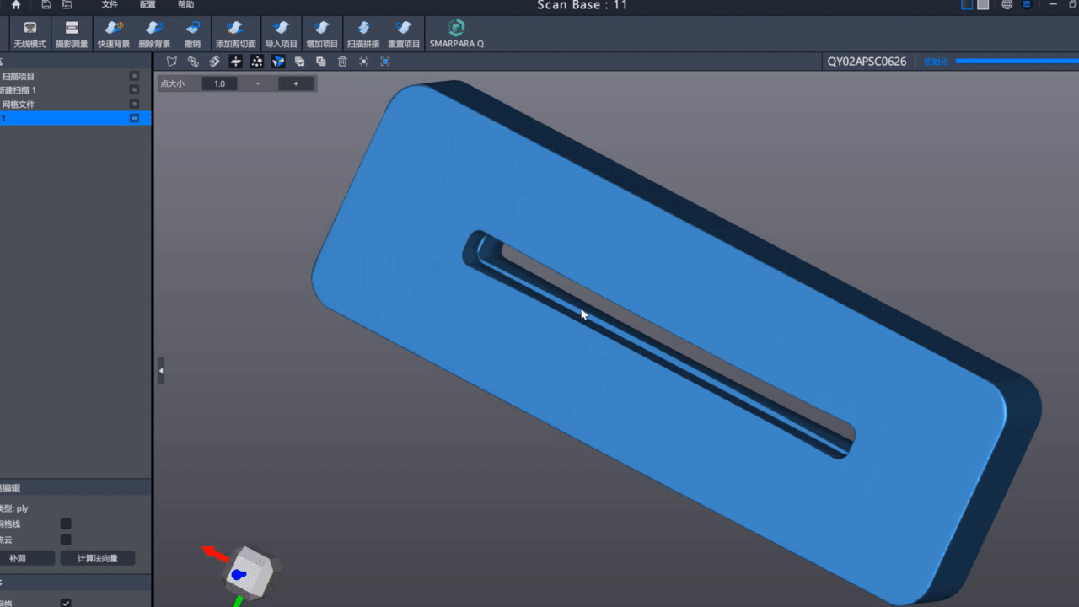Select polygon selection tool in viewport toolbar

tap(171, 61)
